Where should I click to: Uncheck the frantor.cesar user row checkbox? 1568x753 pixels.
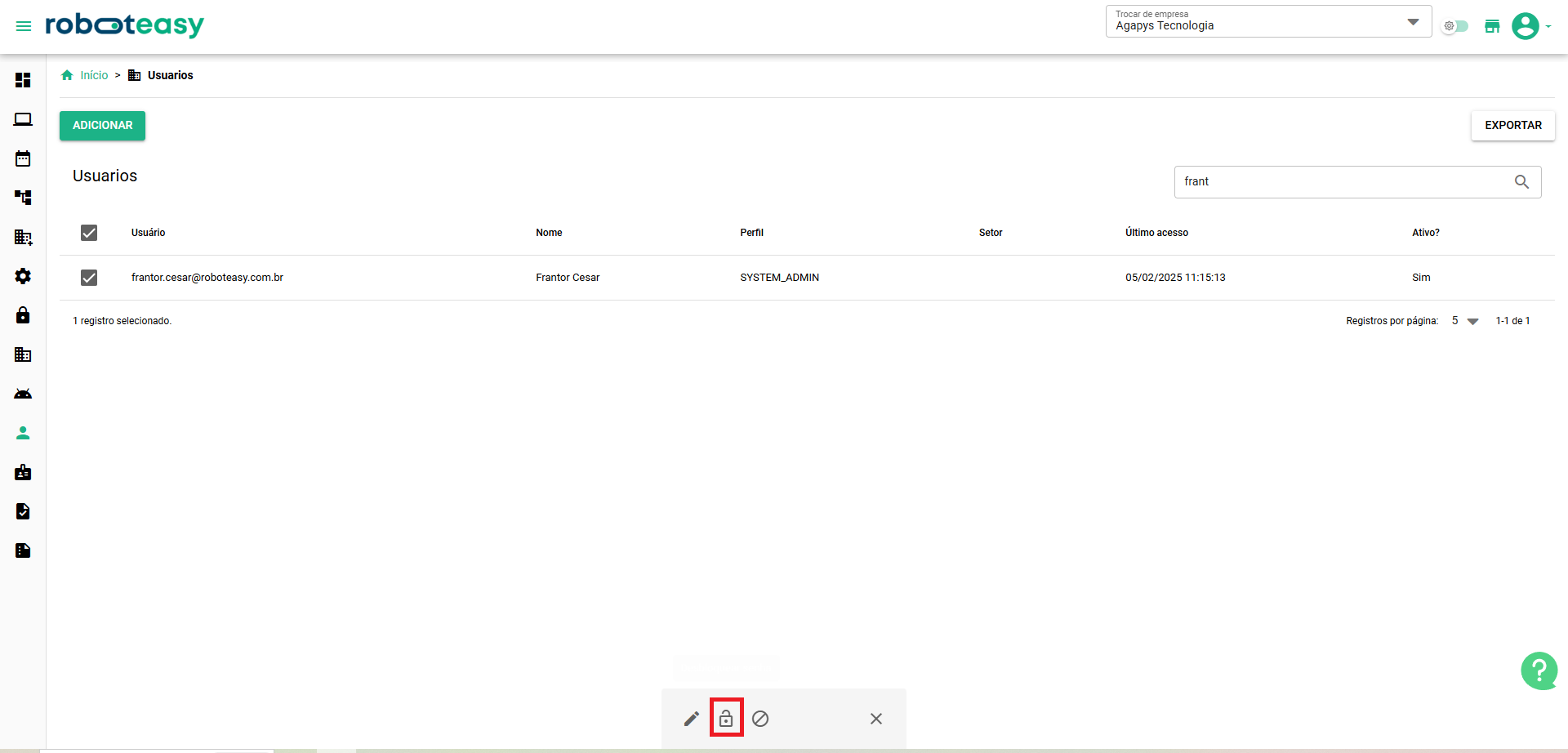[x=89, y=278]
